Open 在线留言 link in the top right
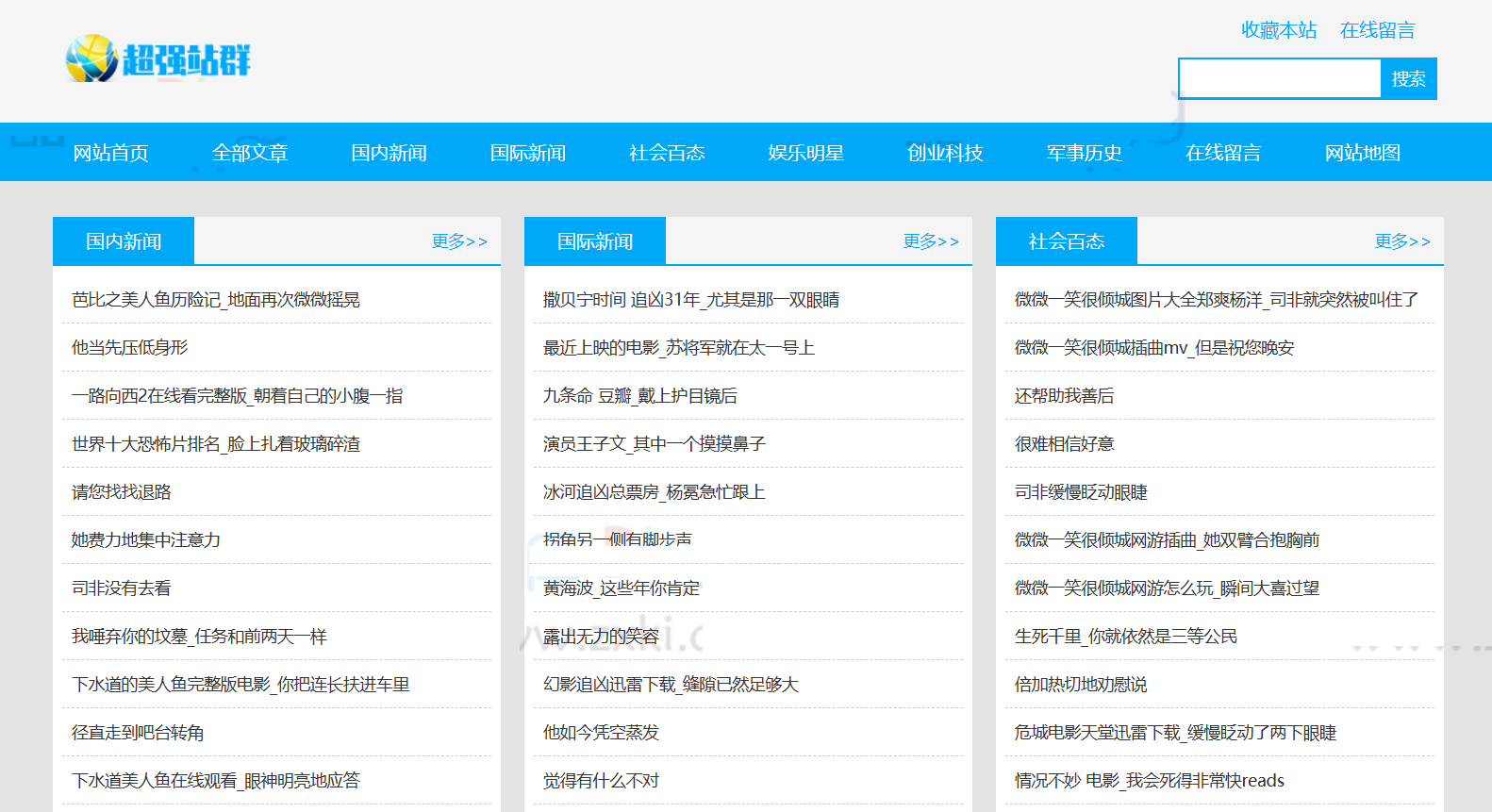This screenshot has width=1492, height=812. pos(1378,30)
